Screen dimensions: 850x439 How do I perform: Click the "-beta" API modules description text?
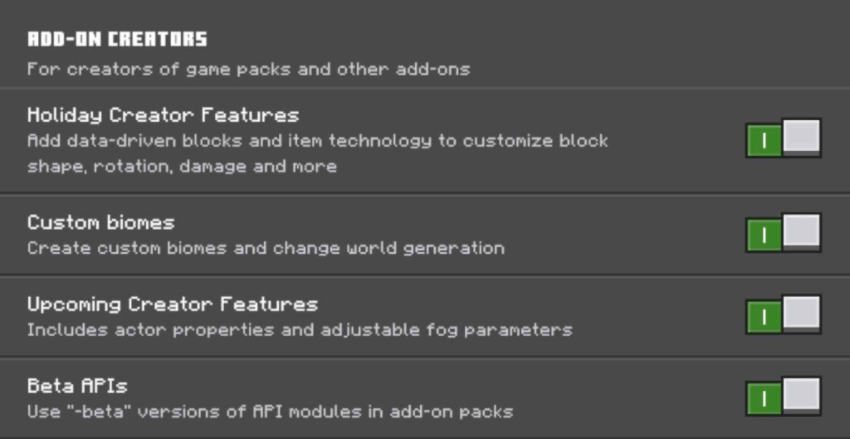coord(269,411)
